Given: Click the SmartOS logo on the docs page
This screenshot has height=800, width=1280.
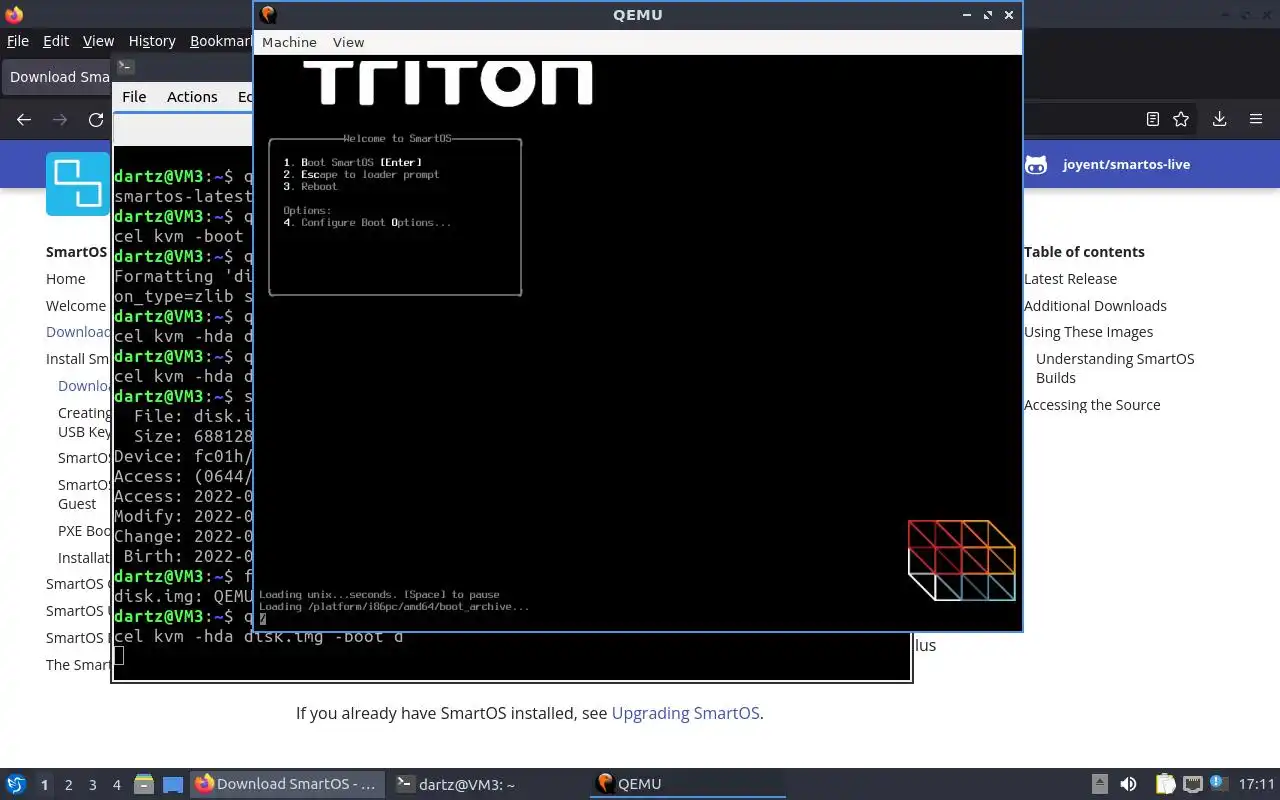Looking at the screenshot, I should [77, 184].
